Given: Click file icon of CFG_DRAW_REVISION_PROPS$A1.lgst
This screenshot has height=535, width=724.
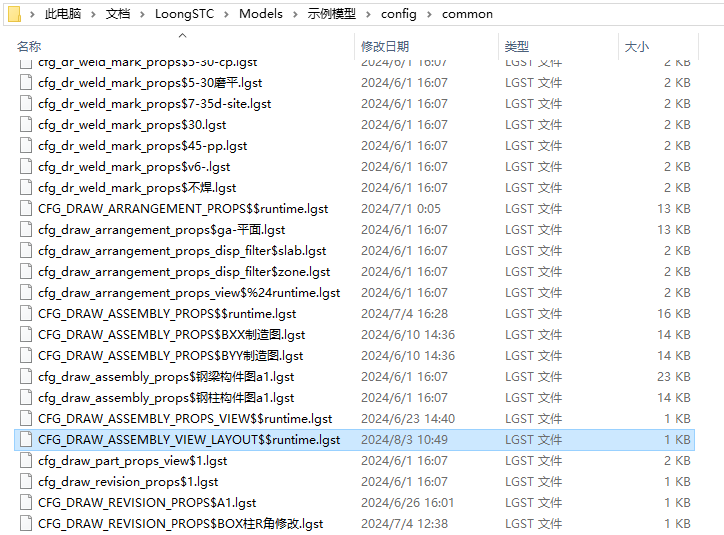Looking at the screenshot, I should click(26, 503).
